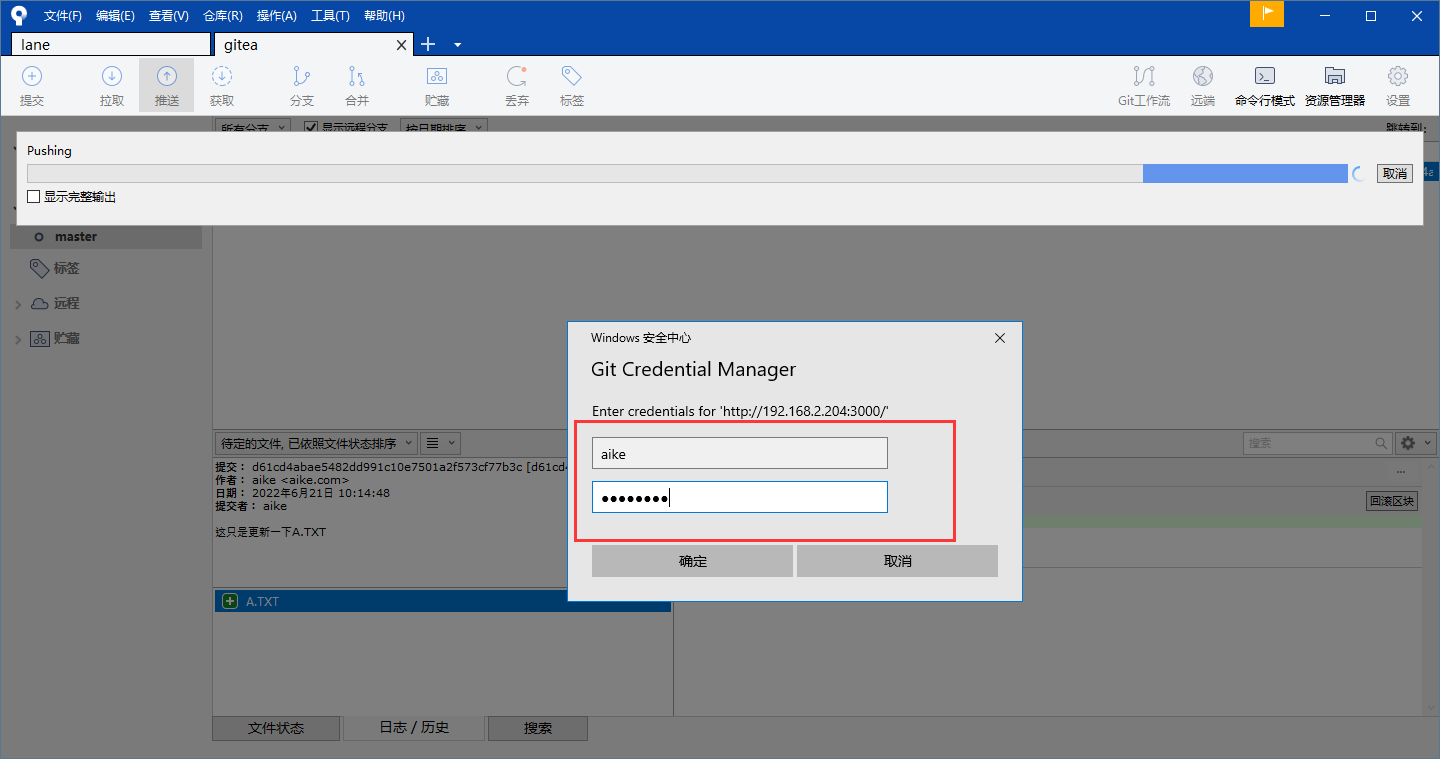1440x759 pixels.
Task: Open the 远端 (Remote) toolbar icon
Action: coord(1203,86)
